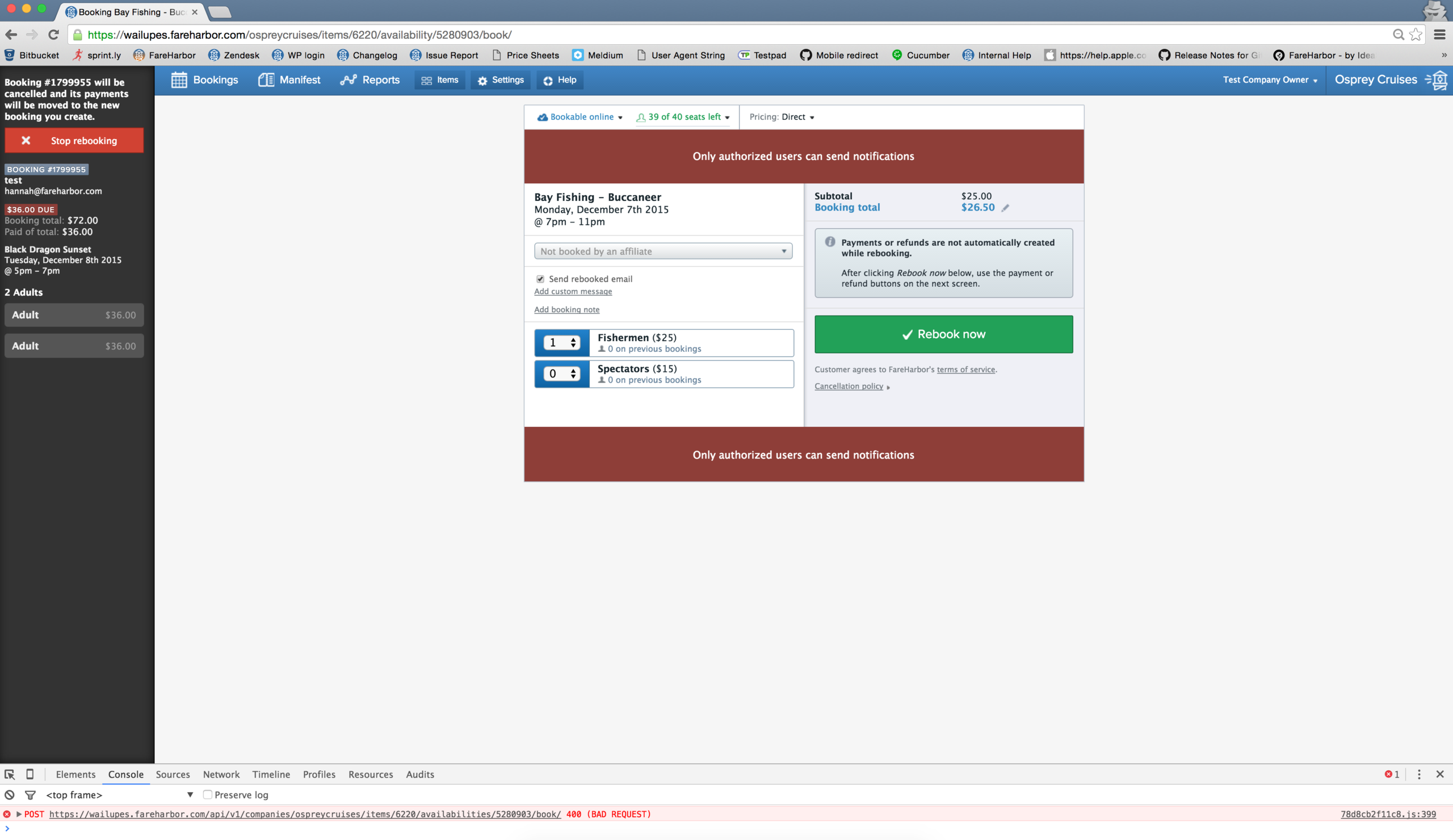The width and height of the screenshot is (1453, 840).
Task: Open the Chrome hamburger menu icon
Action: (1439, 35)
